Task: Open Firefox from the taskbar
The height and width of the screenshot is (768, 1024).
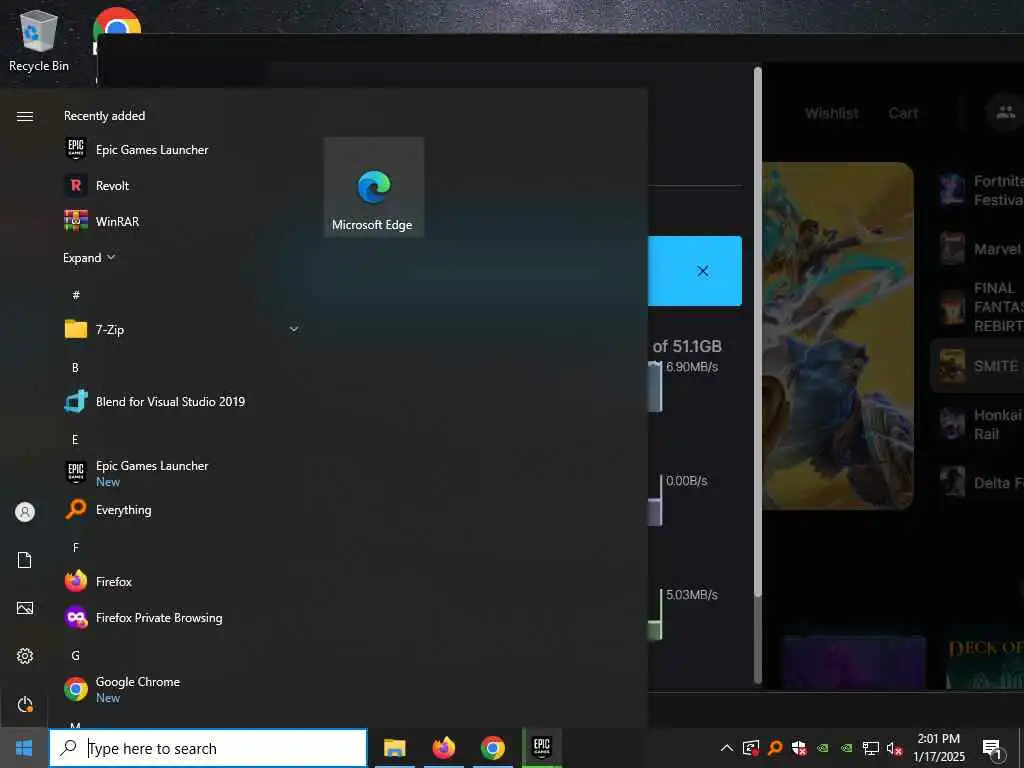Action: pos(443,748)
